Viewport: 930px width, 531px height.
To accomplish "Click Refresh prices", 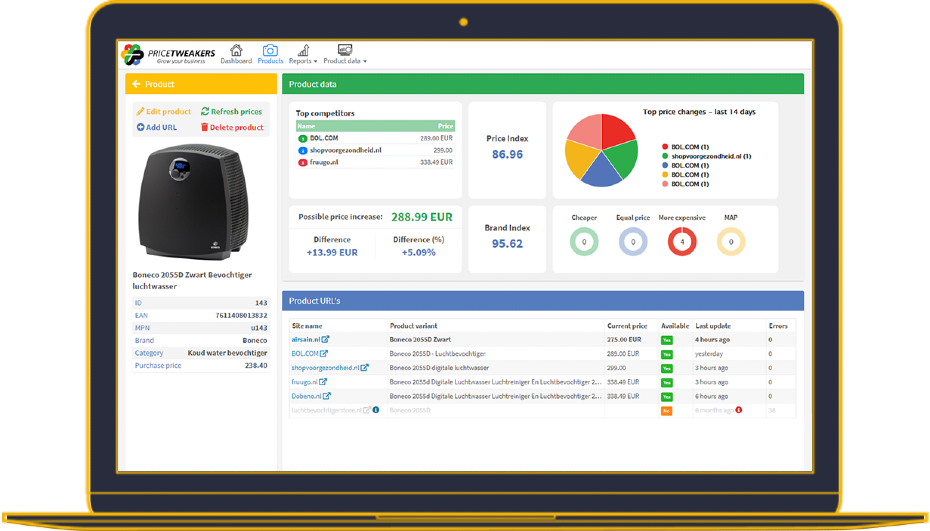I will [x=231, y=112].
